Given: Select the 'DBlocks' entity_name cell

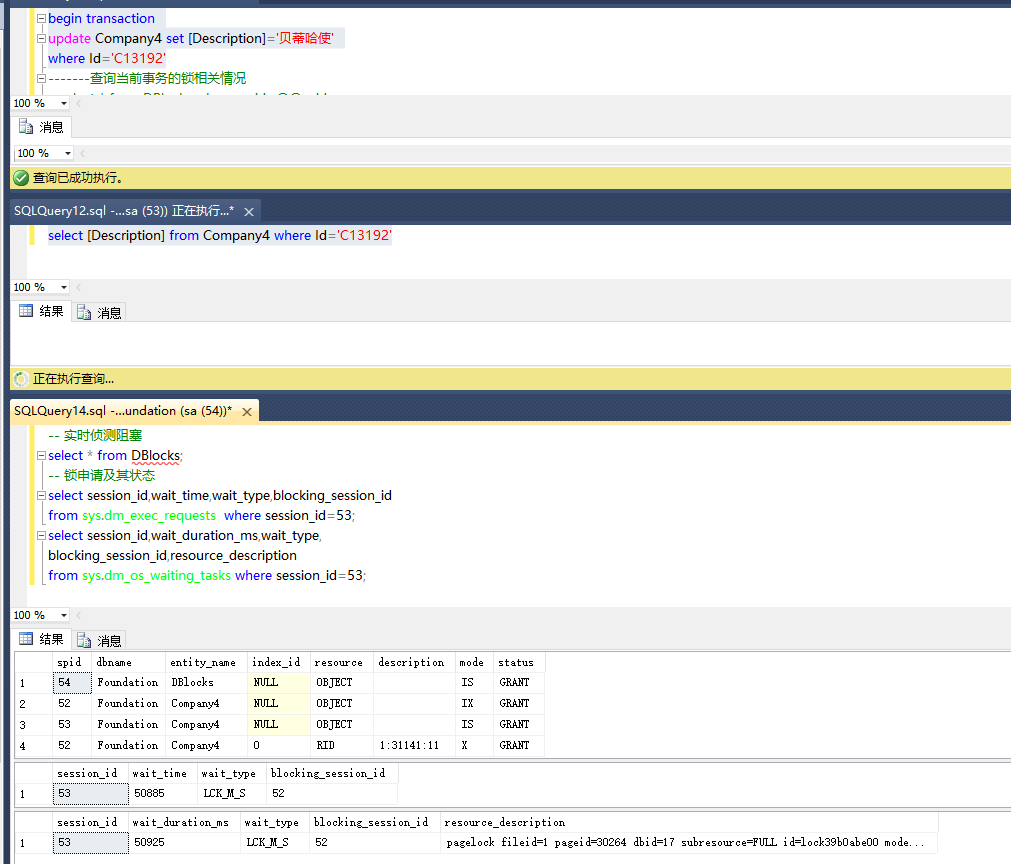Looking at the screenshot, I should [206, 682].
